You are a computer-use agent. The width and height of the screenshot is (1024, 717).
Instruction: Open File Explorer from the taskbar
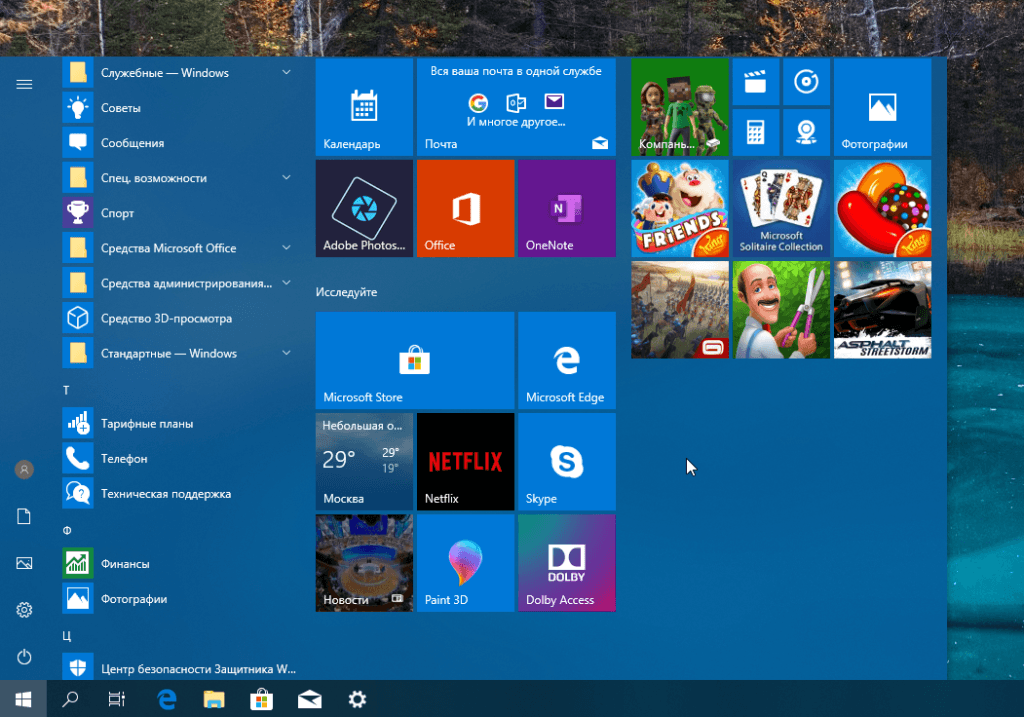coord(214,699)
